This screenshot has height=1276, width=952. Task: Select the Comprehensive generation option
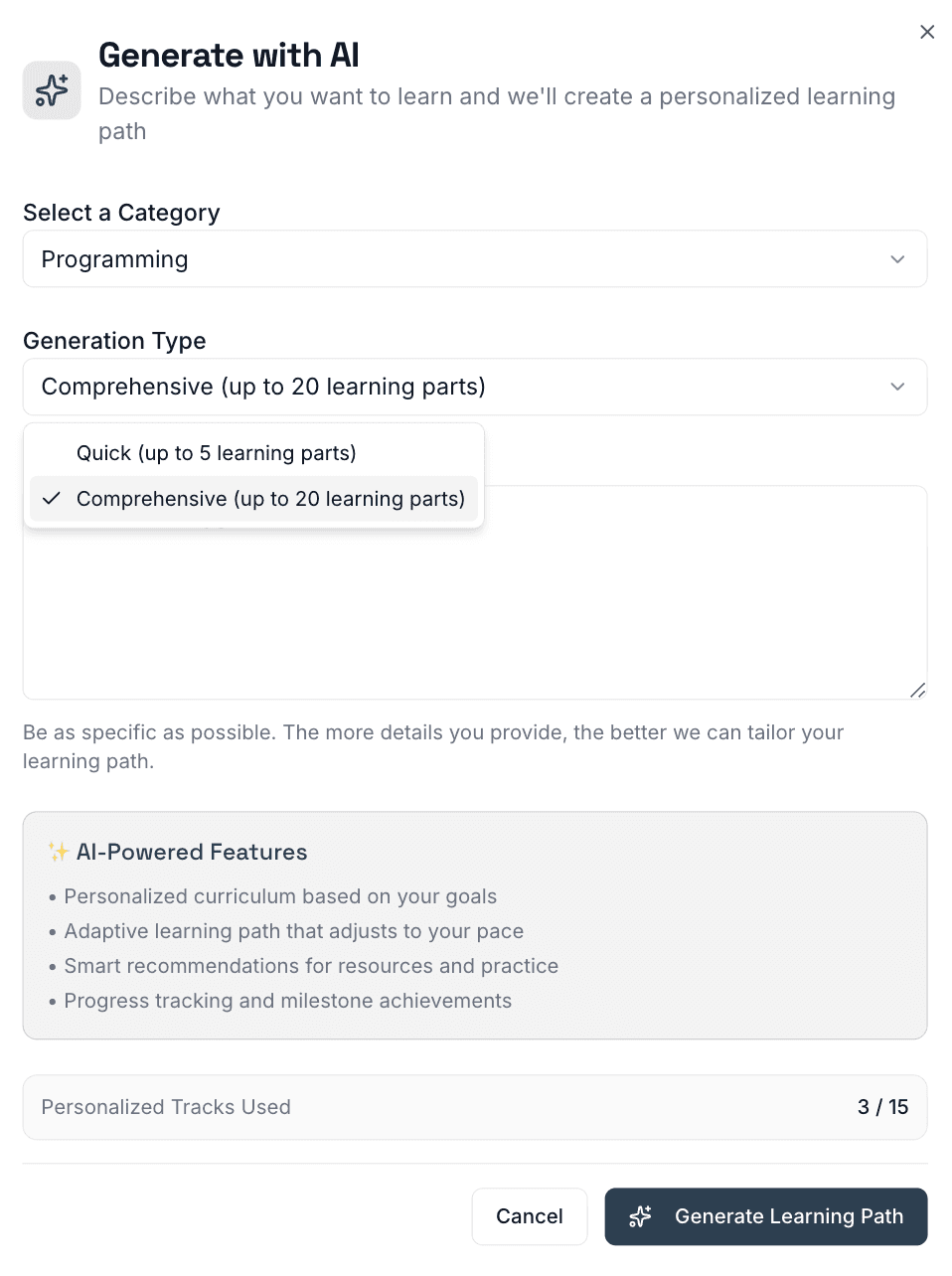click(x=271, y=499)
